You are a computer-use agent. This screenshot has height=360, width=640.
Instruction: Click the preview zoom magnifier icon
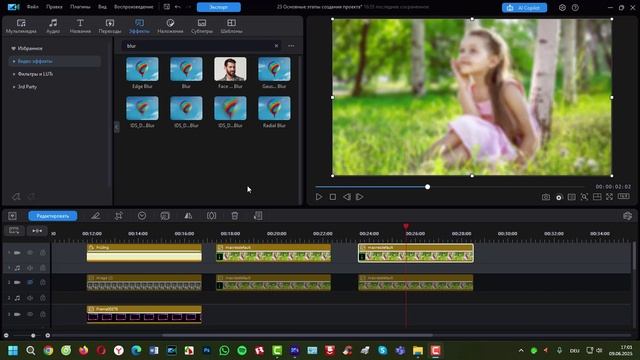584,197
